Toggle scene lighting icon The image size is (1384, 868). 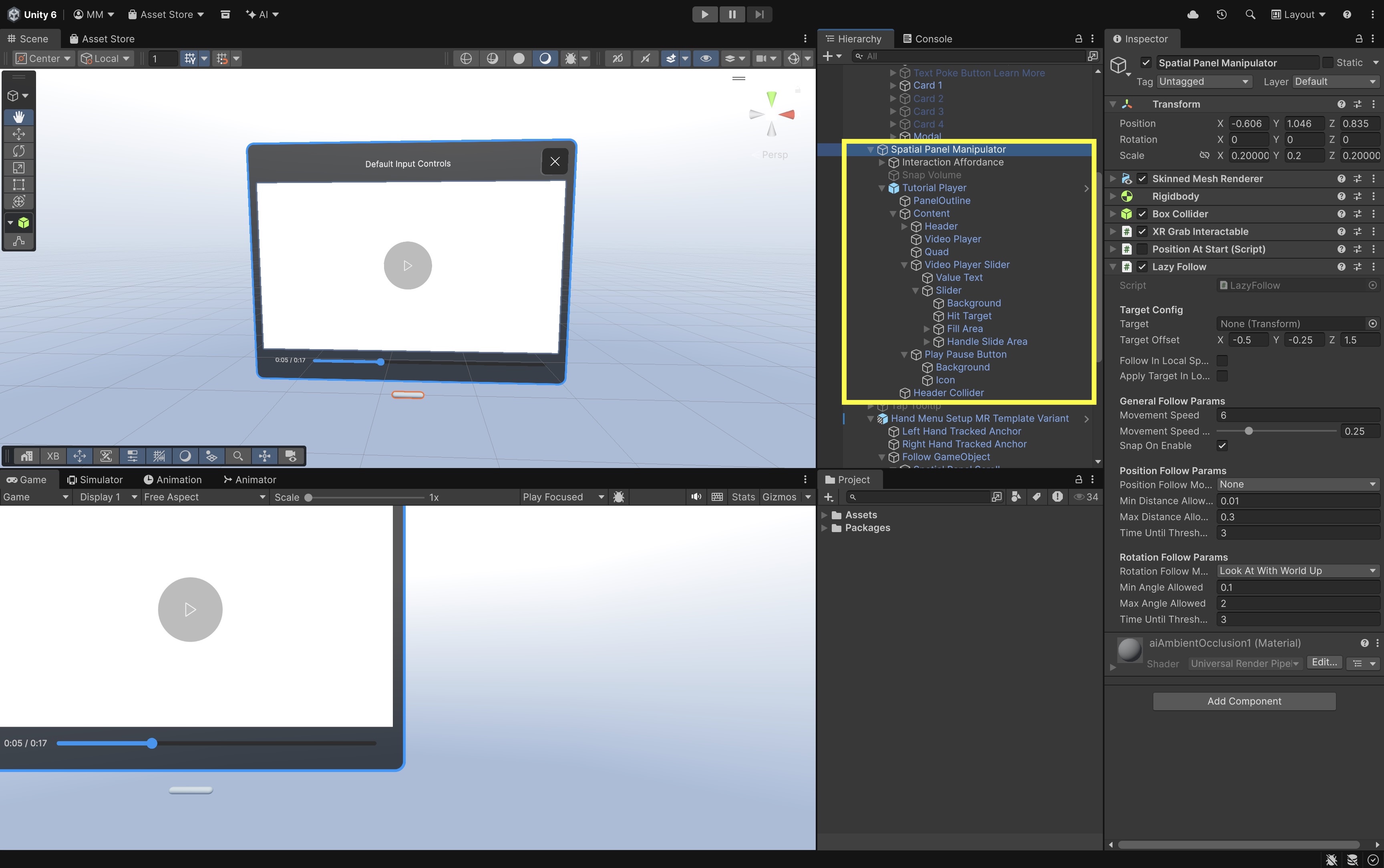tap(645, 58)
